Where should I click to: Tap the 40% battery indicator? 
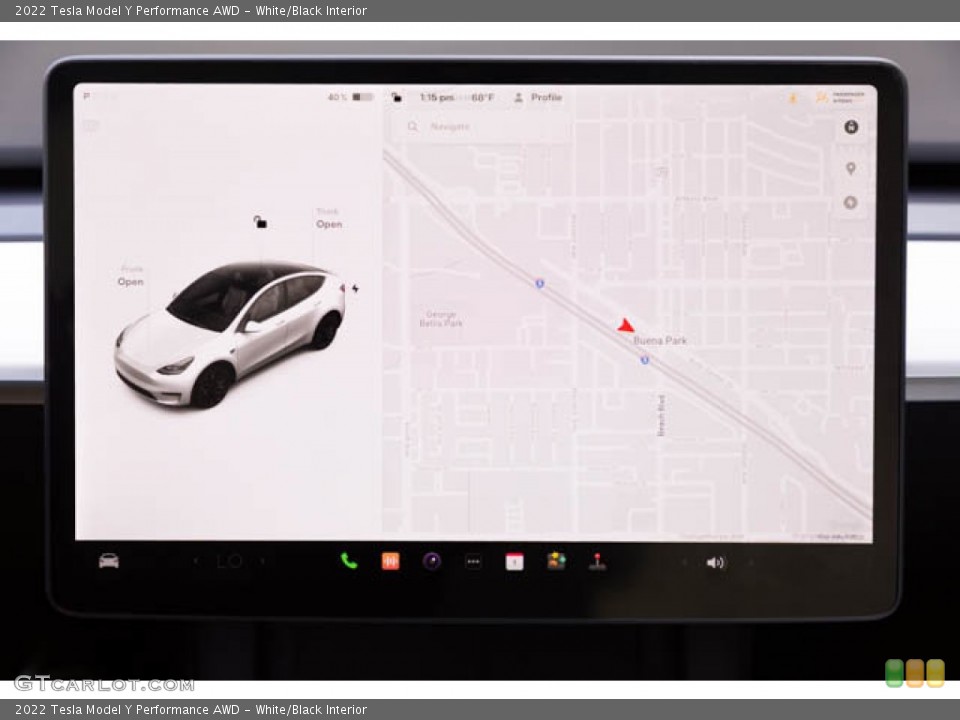pos(350,97)
